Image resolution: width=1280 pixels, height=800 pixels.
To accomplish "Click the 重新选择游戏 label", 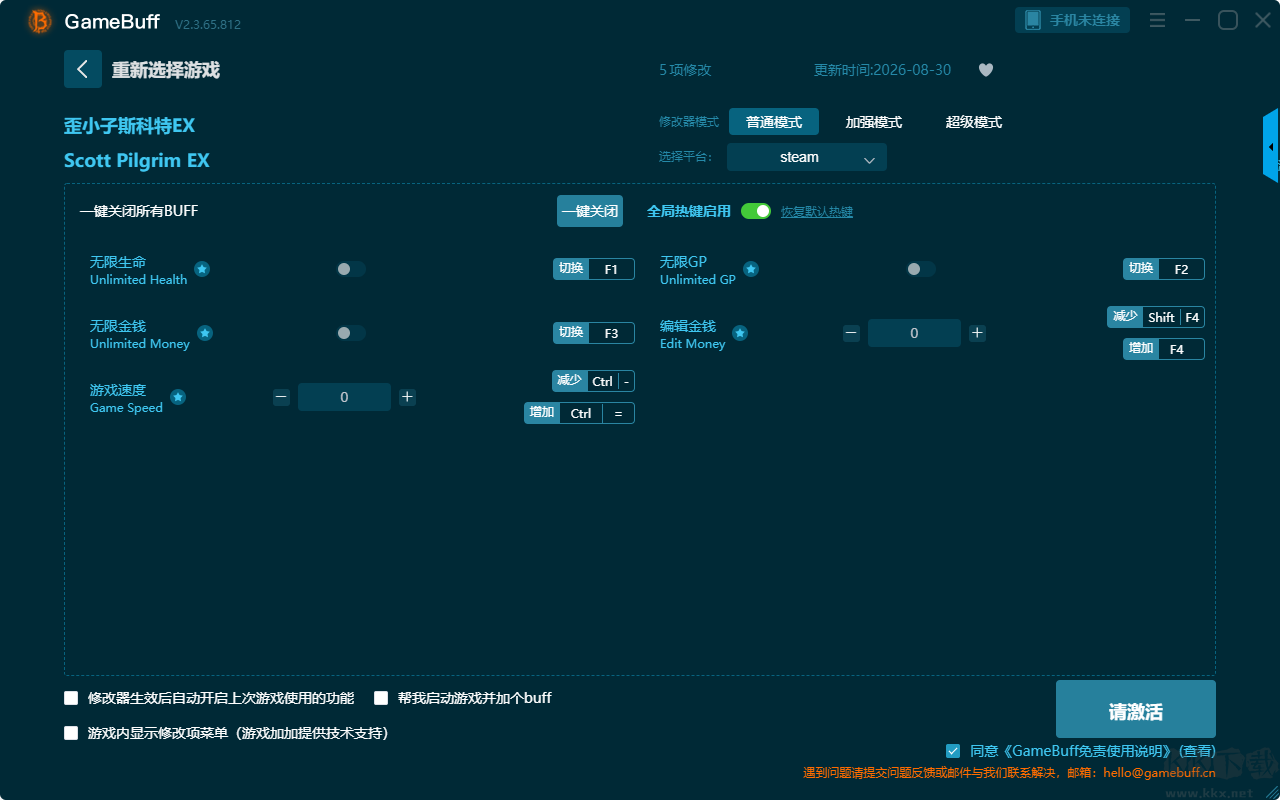I will (165, 70).
